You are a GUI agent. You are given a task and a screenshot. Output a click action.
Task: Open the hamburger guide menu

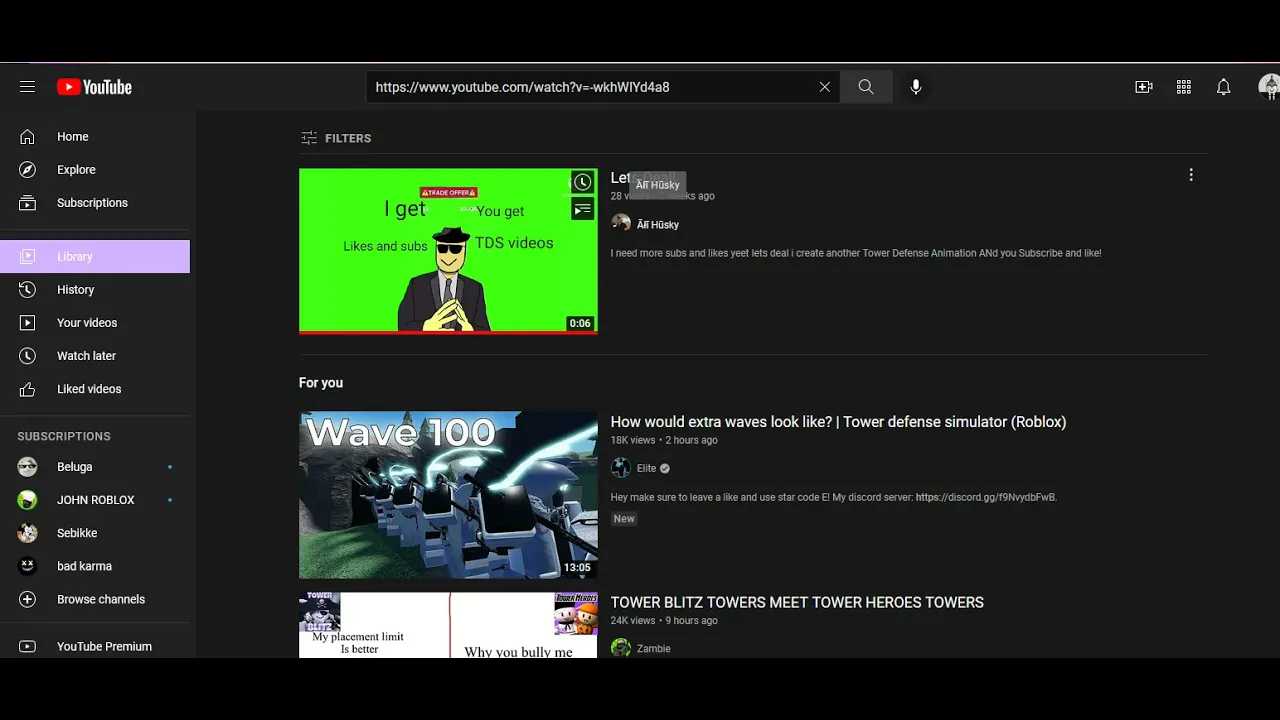tap(27, 87)
